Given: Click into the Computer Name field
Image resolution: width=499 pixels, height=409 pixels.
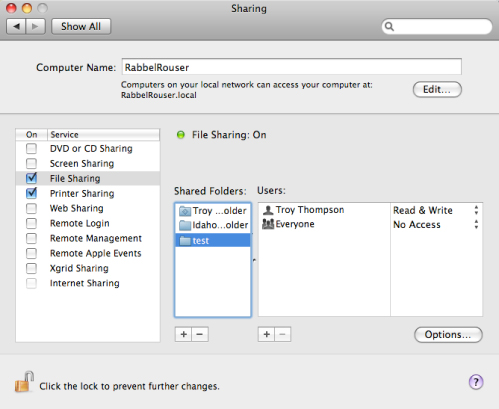Looking at the screenshot, I should 292,67.
